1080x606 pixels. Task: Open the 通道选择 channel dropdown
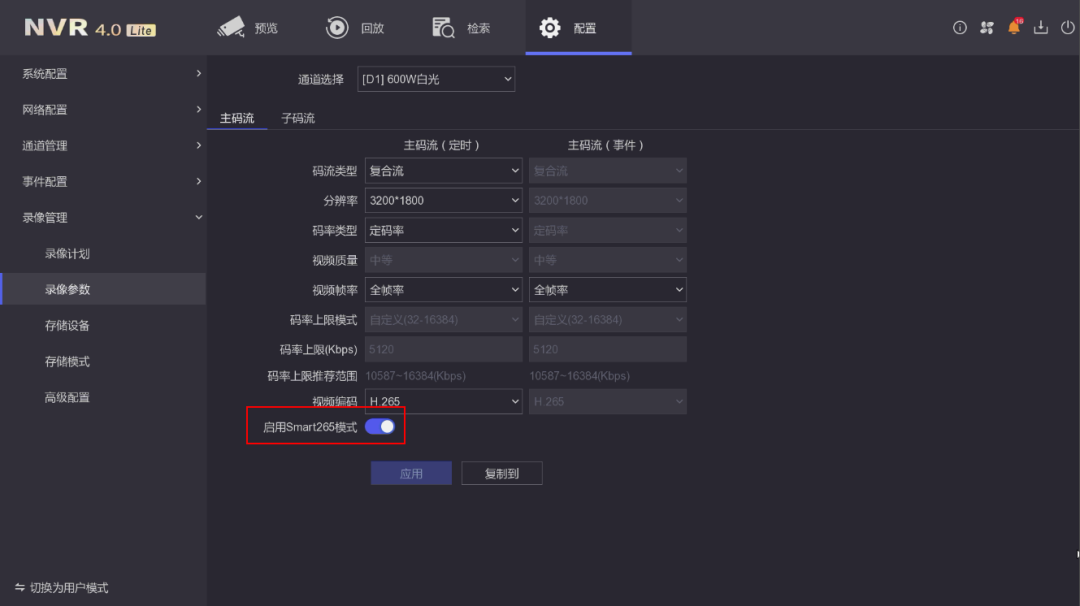tap(436, 79)
